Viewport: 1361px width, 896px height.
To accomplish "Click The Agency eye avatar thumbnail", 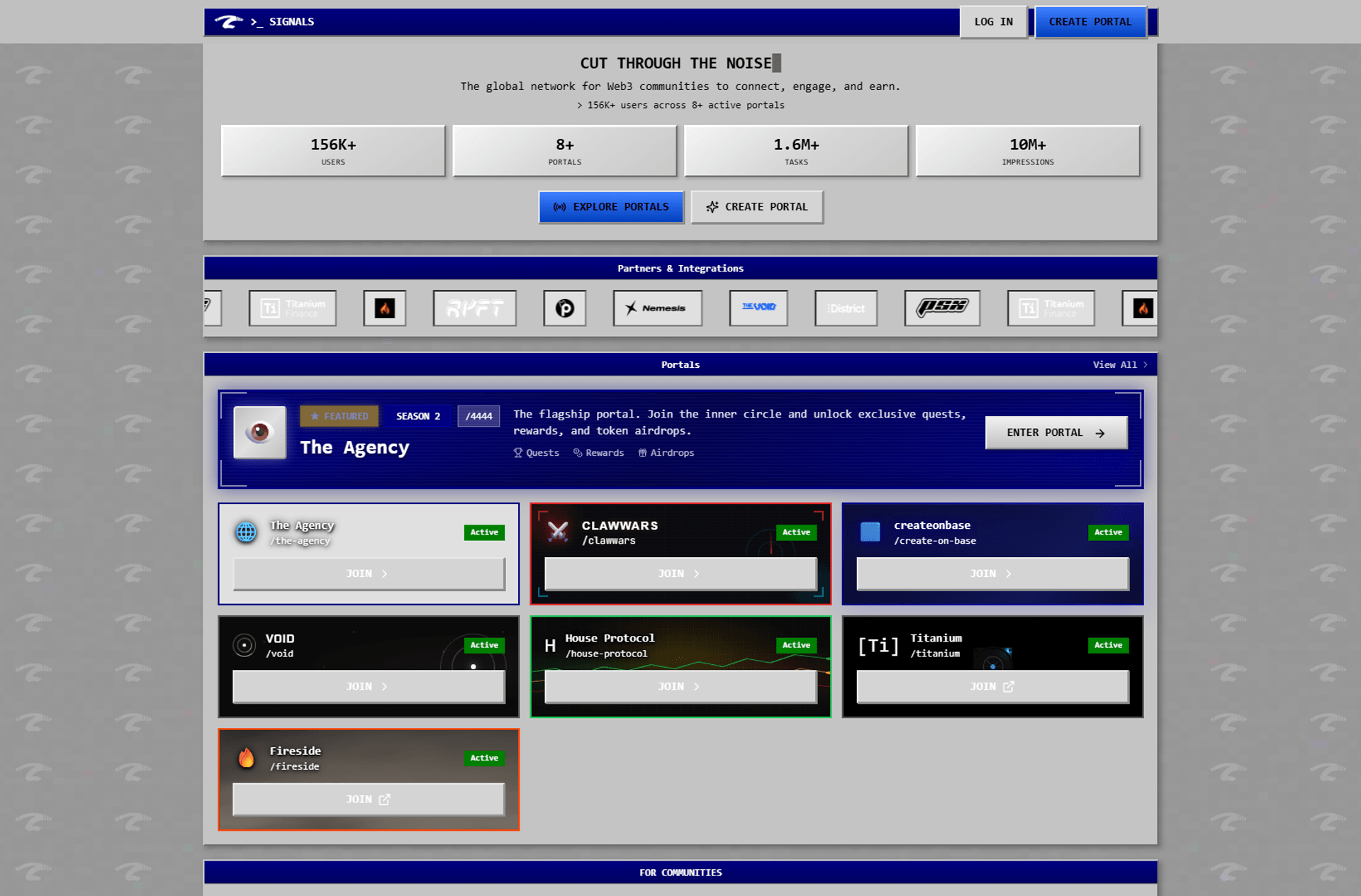I will coord(259,432).
